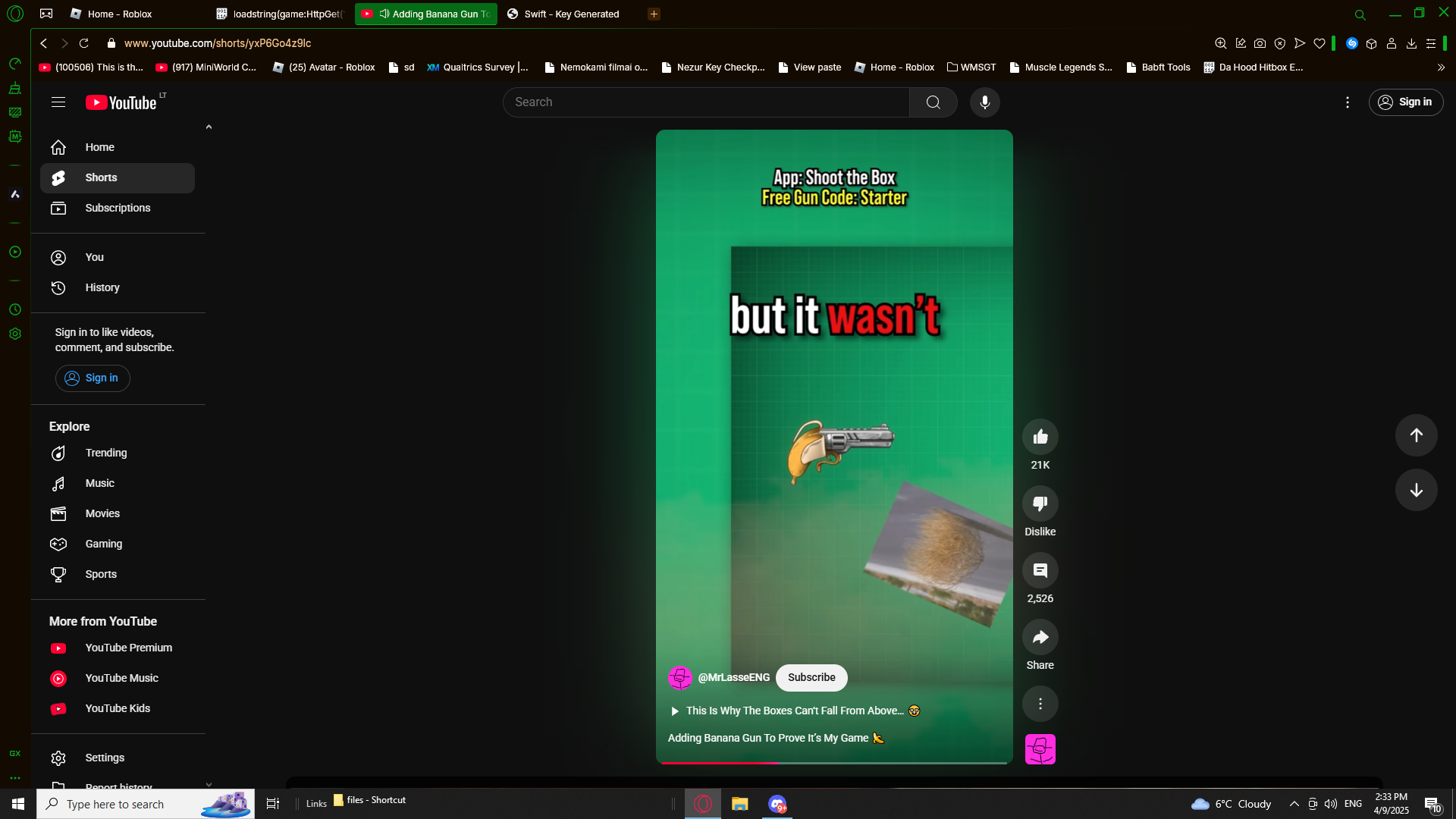Open Music under Explore
1456x819 pixels.
[x=118, y=484]
